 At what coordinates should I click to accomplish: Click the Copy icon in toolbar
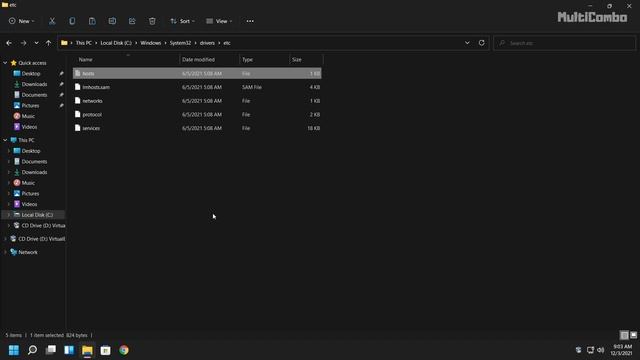pos(72,21)
